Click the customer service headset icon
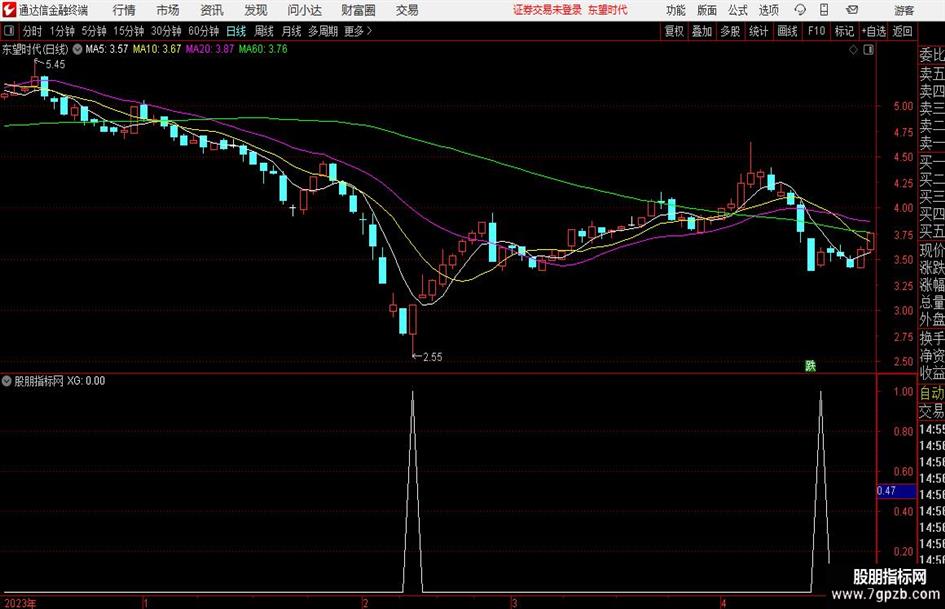 point(800,10)
